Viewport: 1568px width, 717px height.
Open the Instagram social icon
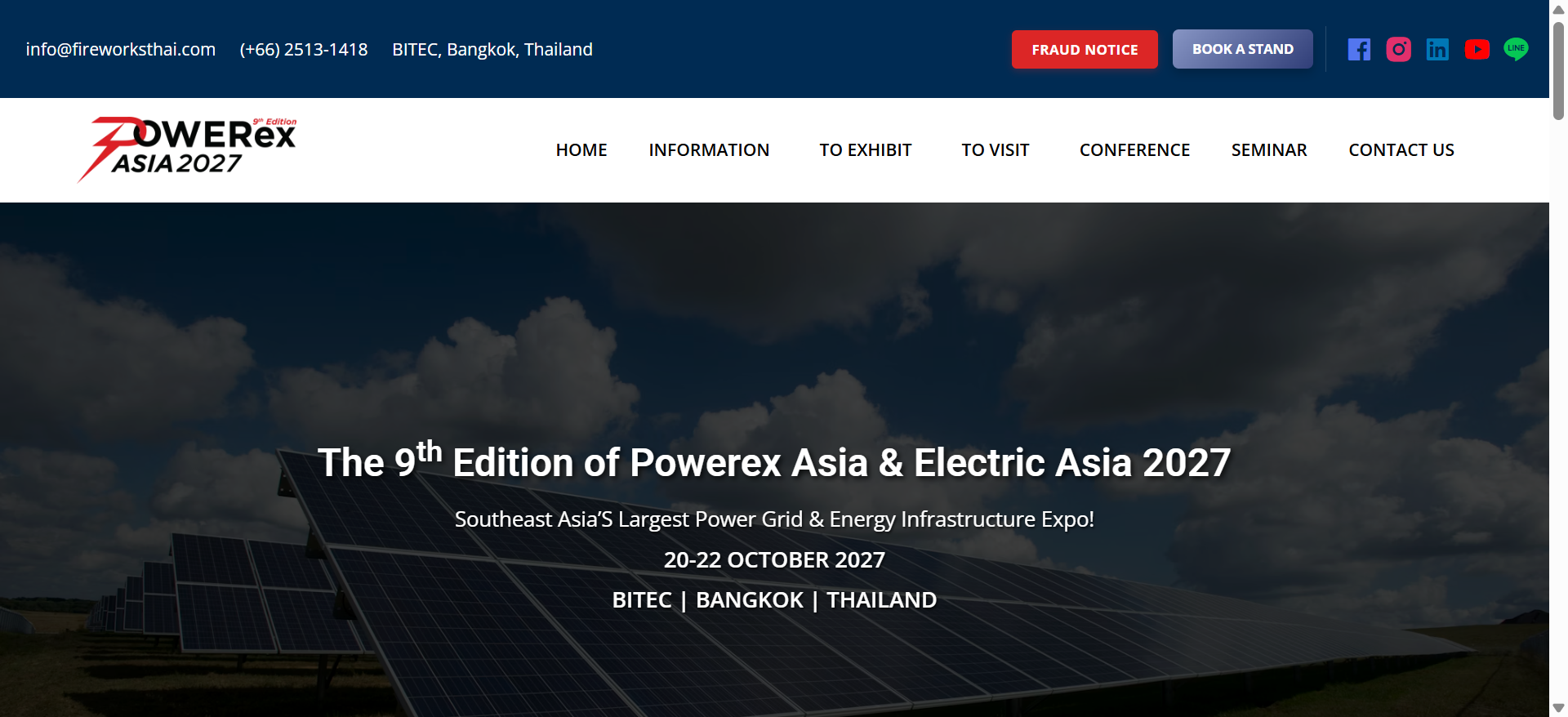click(1398, 50)
